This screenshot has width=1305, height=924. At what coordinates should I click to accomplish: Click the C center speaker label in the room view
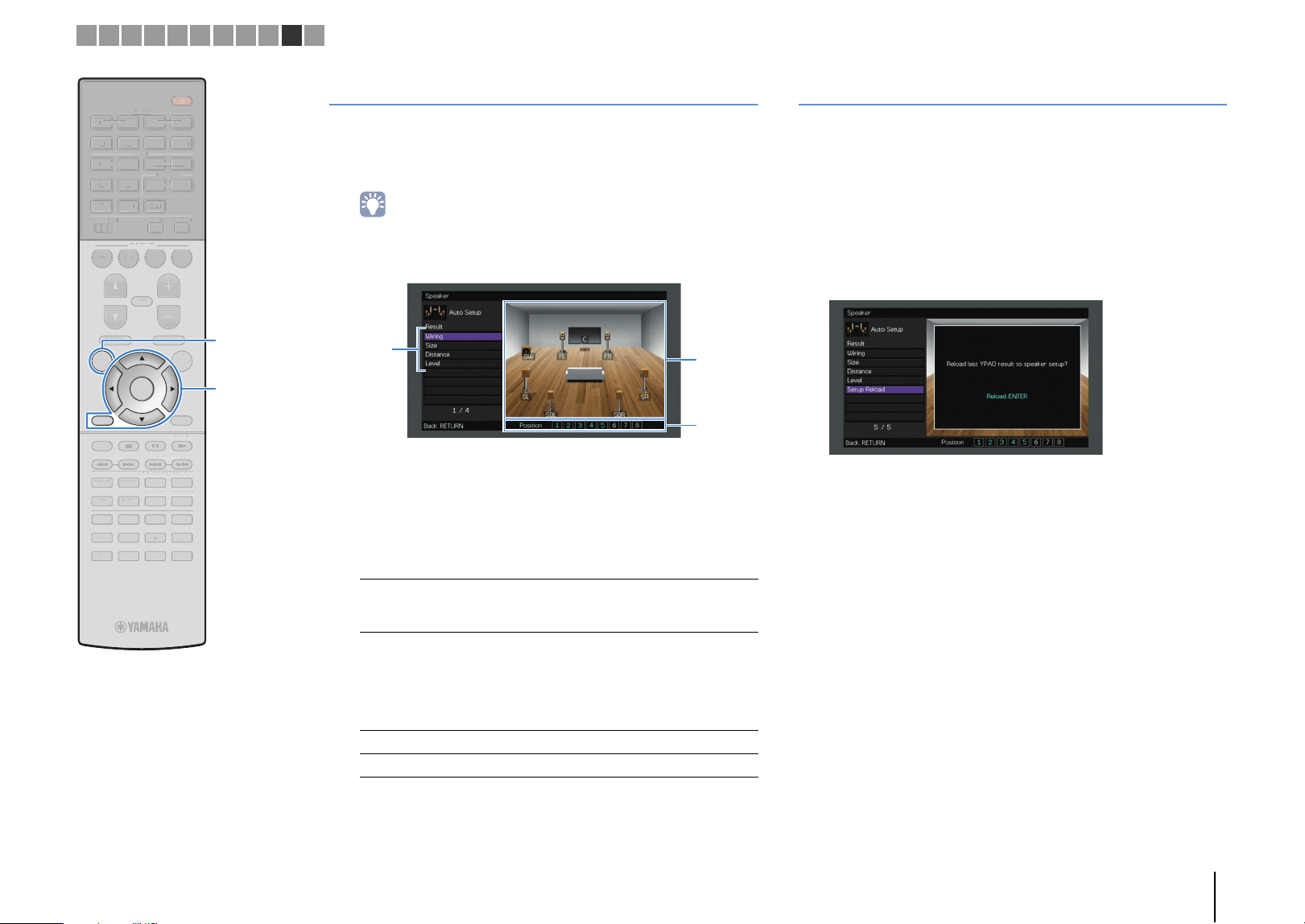coord(585,340)
